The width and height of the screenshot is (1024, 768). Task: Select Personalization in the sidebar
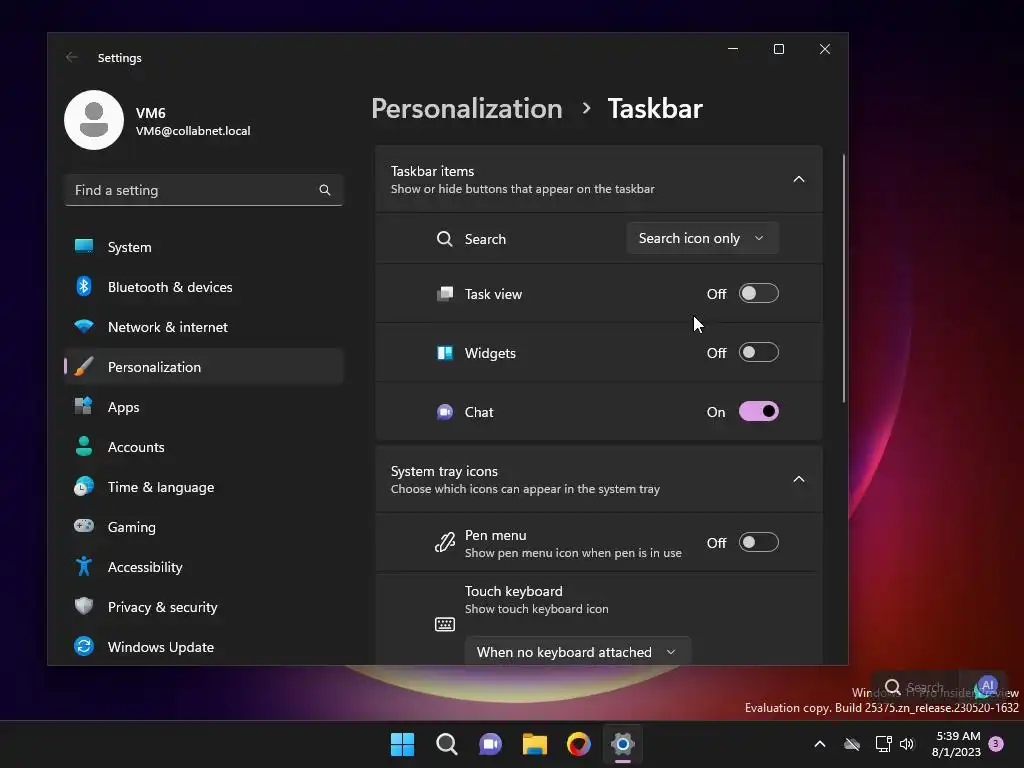[204, 366]
